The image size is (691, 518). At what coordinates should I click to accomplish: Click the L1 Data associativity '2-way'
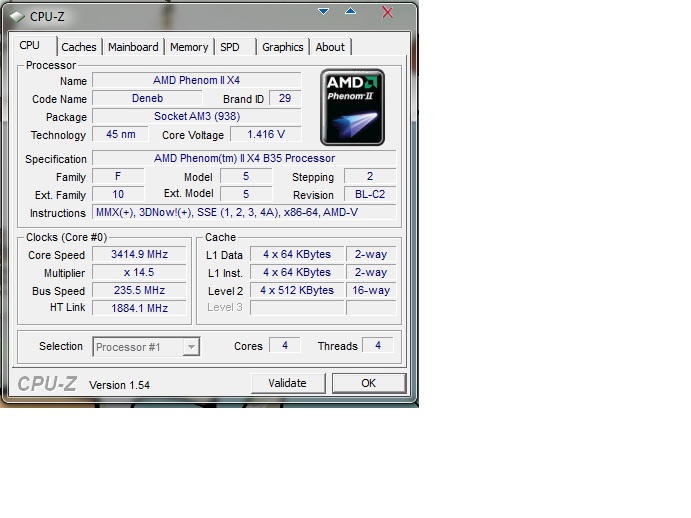(371, 254)
